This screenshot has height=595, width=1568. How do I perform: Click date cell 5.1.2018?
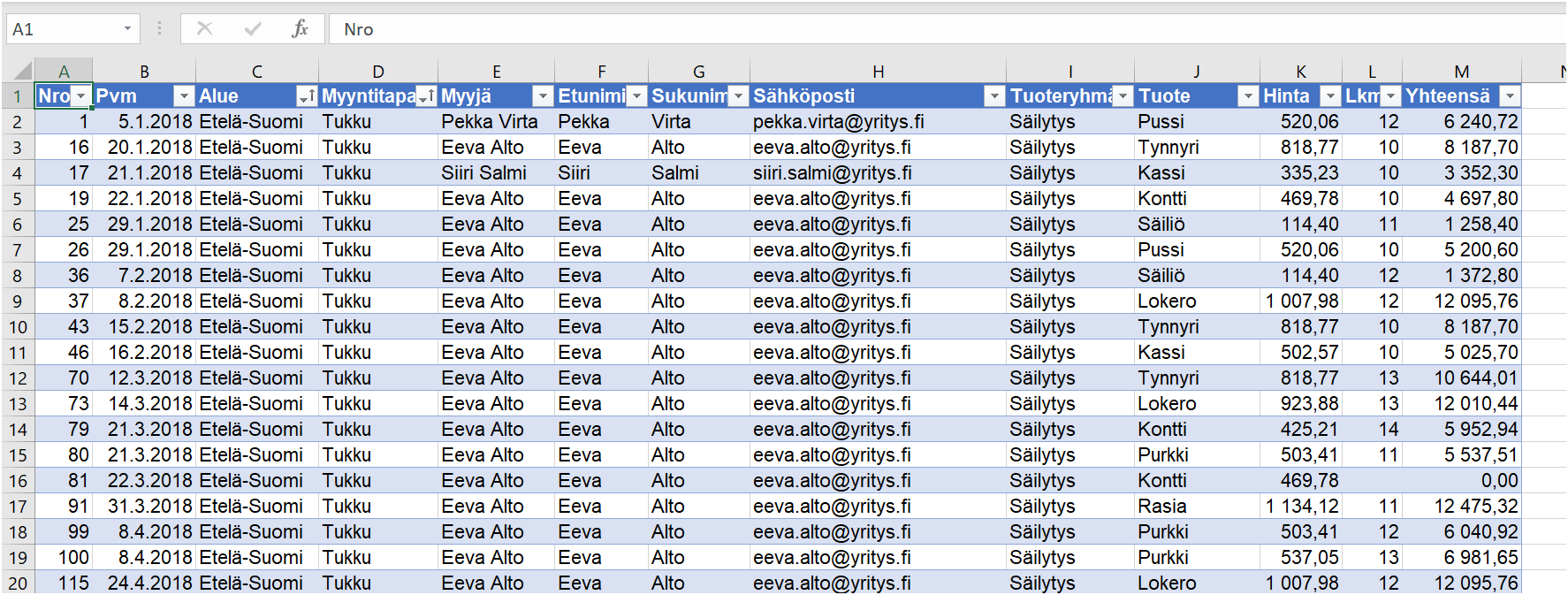pyautogui.click(x=144, y=122)
